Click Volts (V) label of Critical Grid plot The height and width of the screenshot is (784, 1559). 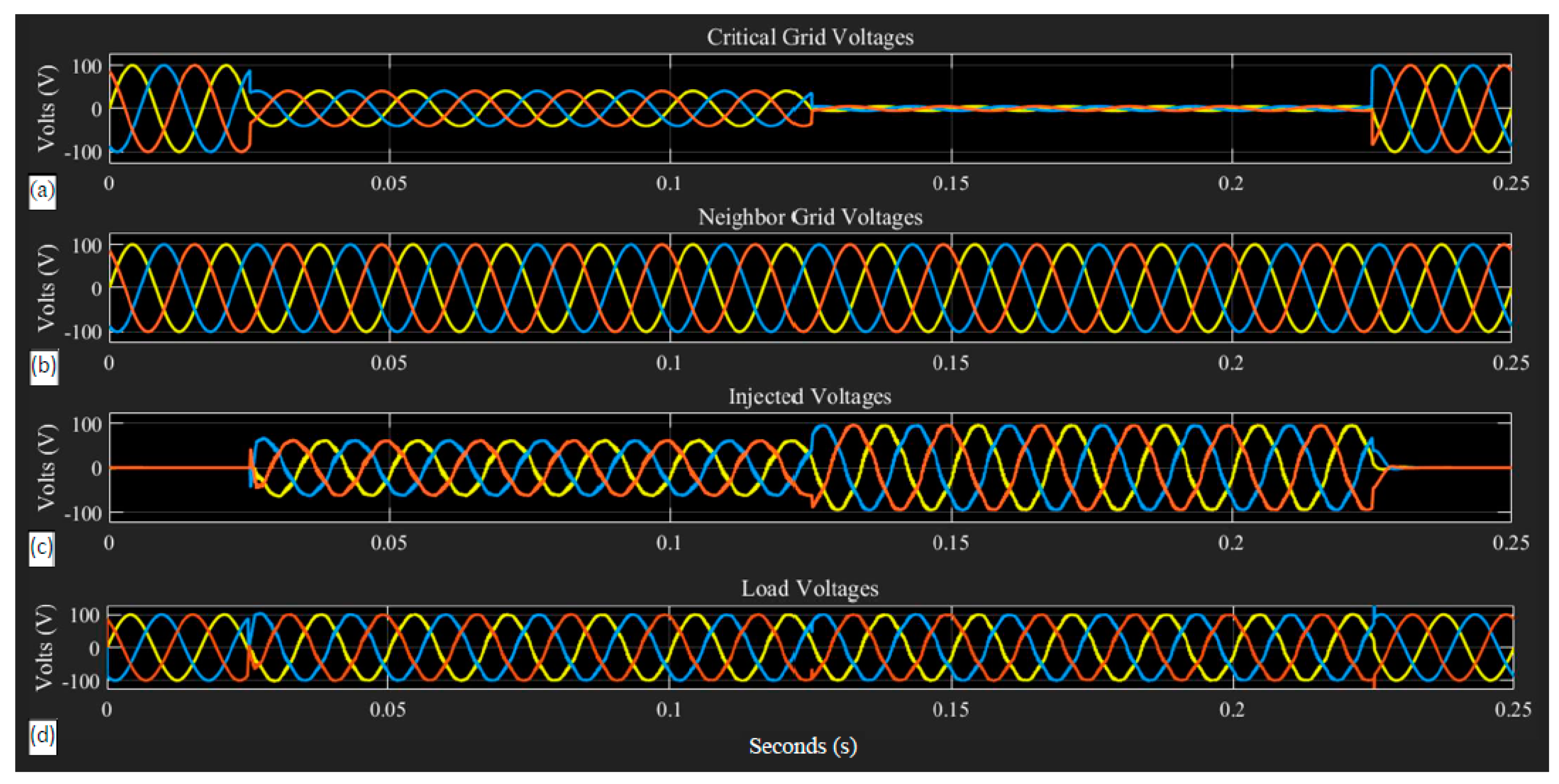click(47, 109)
